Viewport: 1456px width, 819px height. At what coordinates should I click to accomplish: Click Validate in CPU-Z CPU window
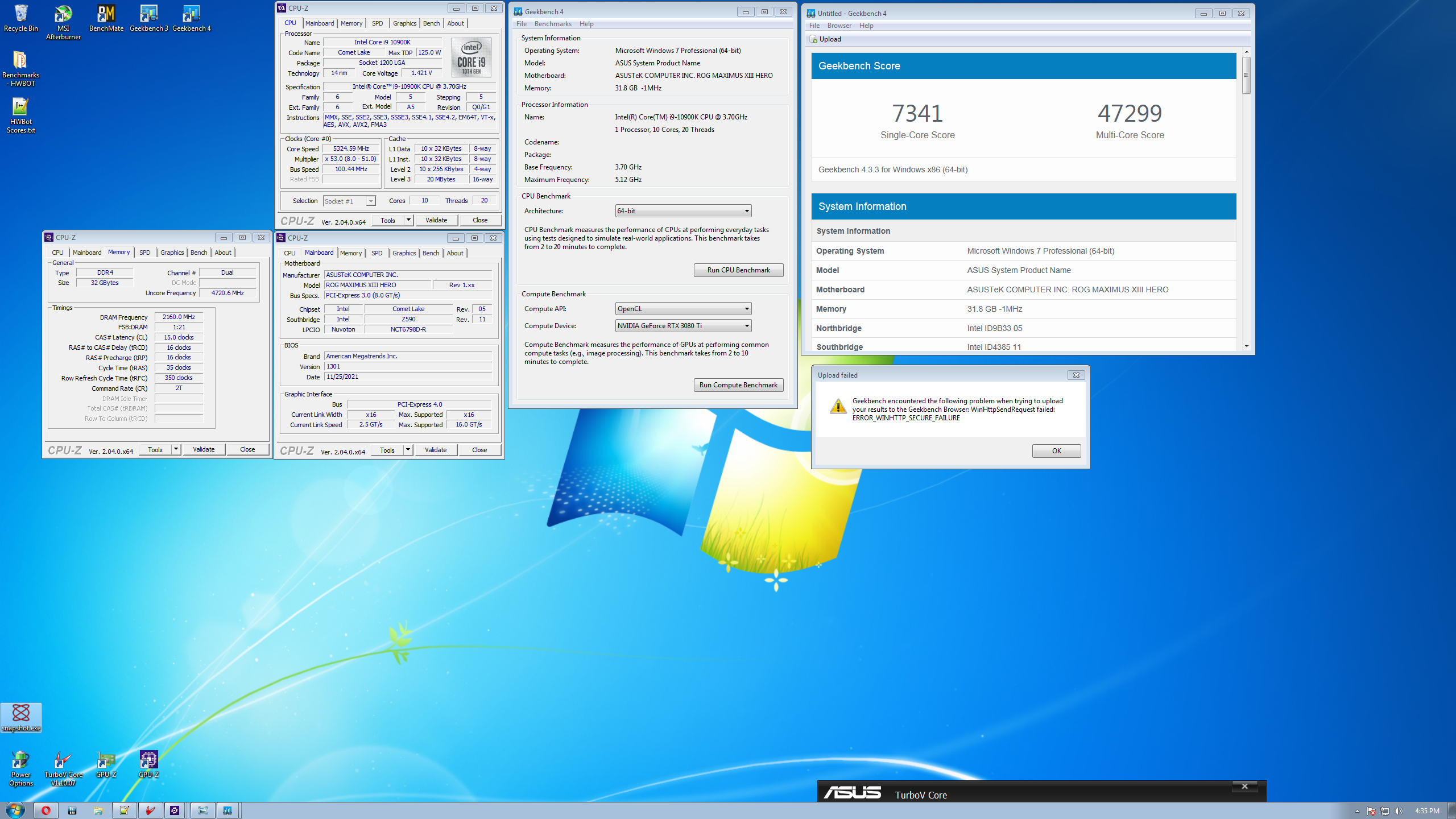436,220
